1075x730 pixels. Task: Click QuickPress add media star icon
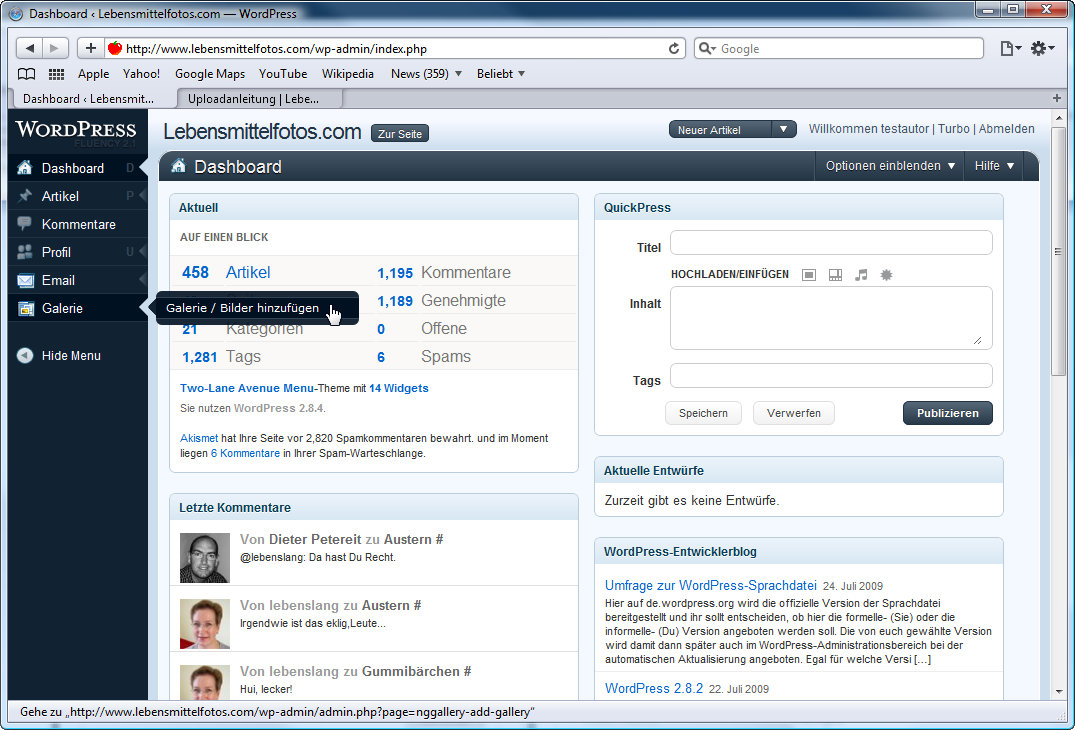coord(886,275)
